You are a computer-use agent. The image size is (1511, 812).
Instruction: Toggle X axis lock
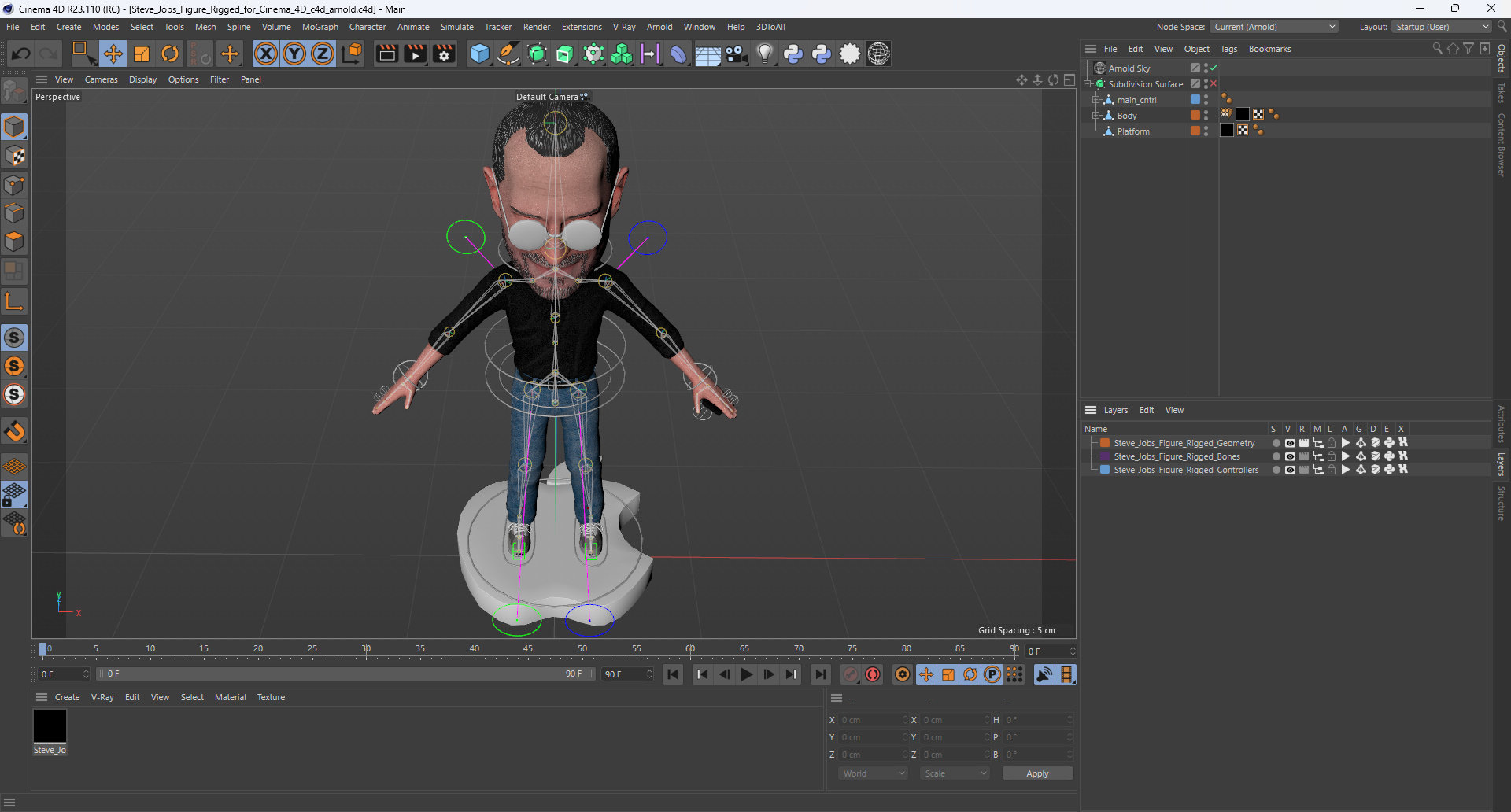[266, 54]
